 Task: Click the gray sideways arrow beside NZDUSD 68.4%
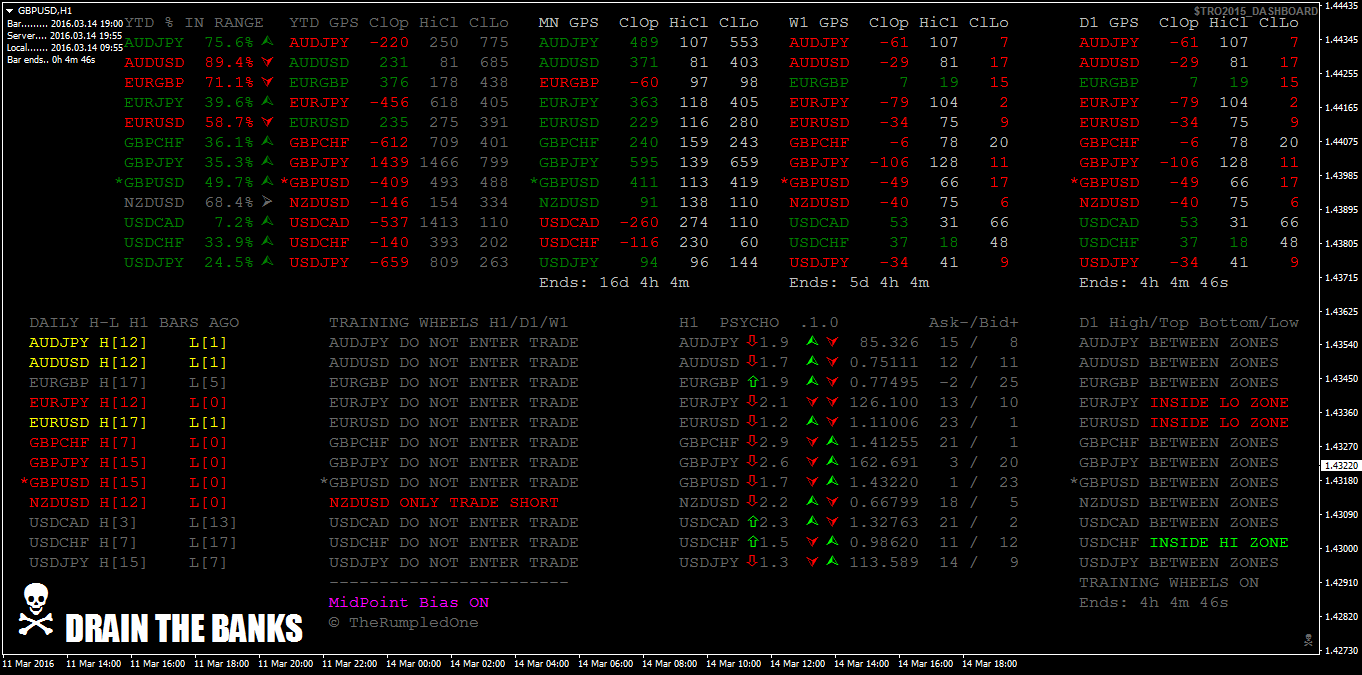click(x=266, y=203)
